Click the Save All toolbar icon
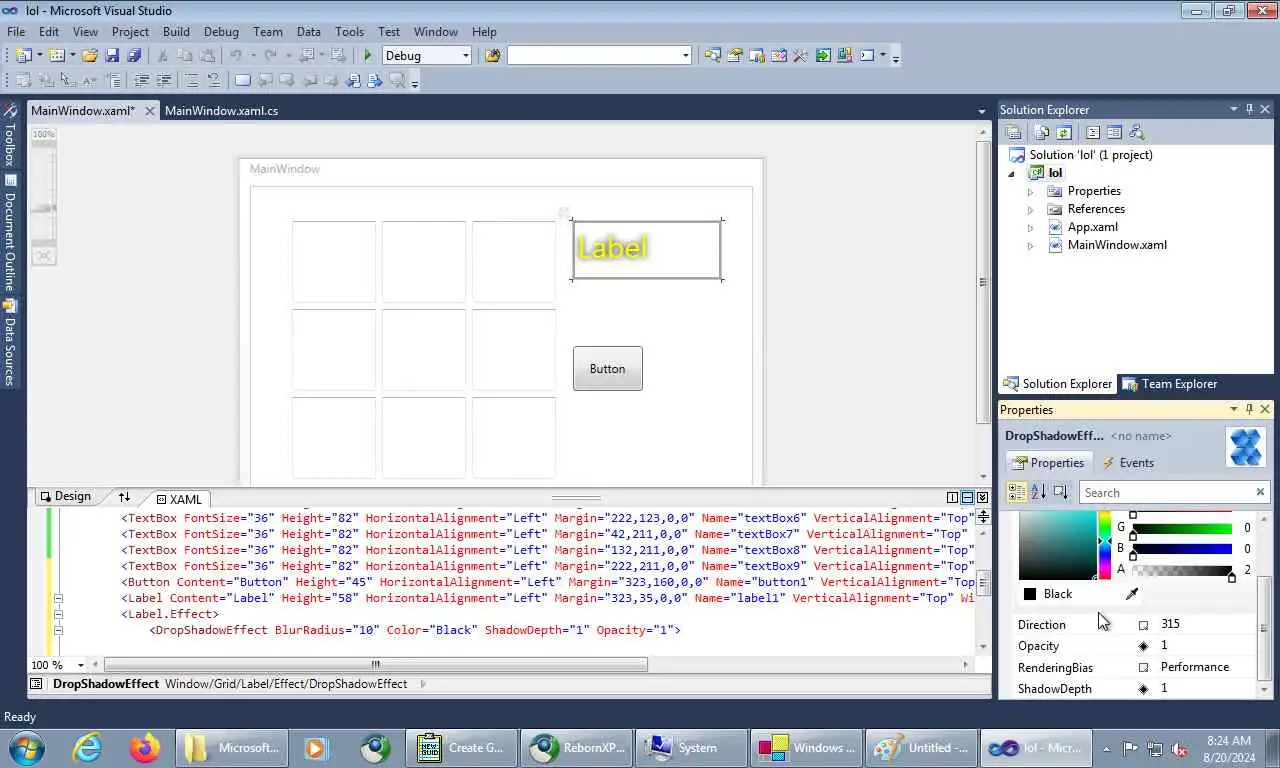 134,56
